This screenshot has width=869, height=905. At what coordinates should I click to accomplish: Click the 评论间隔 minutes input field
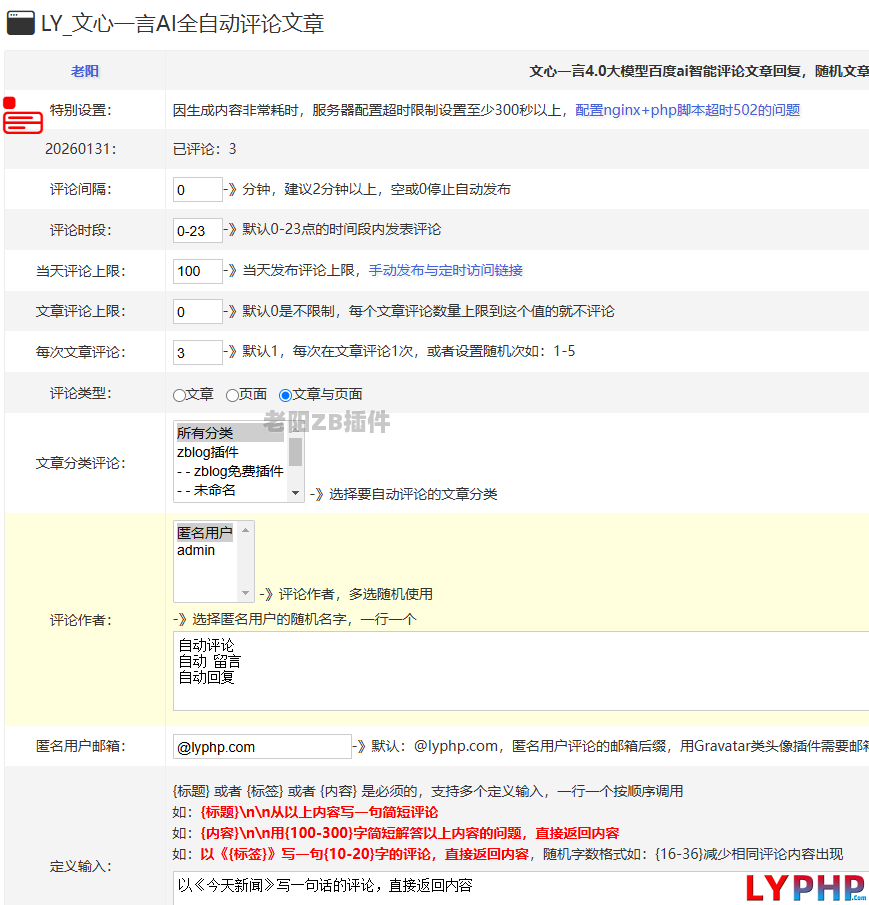(x=197, y=190)
